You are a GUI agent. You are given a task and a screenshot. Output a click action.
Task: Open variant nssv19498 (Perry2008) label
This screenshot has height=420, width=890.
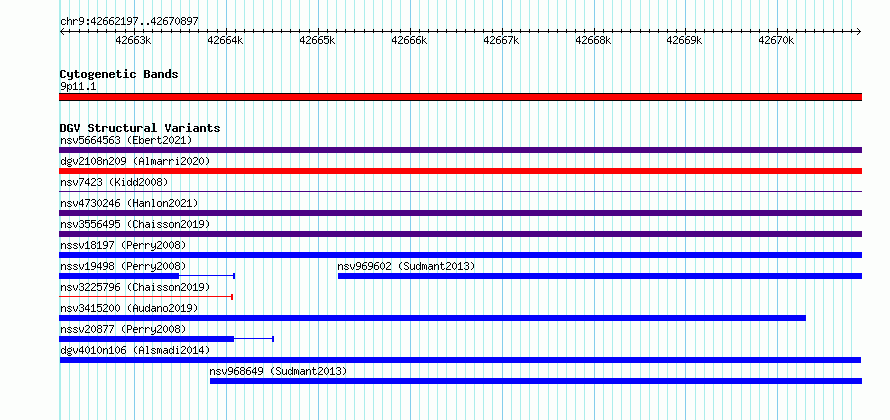[x=123, y=266]
